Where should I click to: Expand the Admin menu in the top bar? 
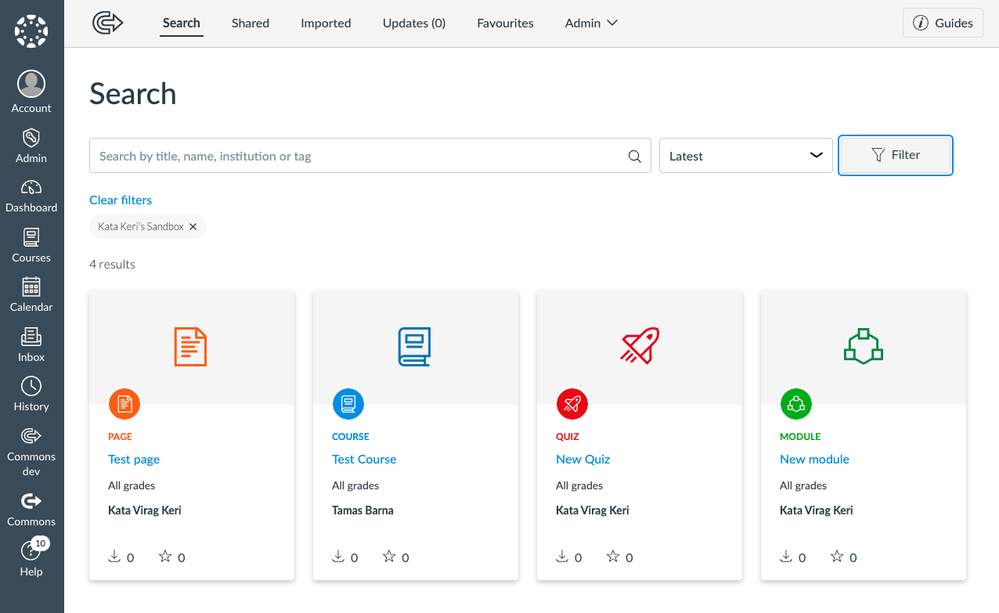591,23
